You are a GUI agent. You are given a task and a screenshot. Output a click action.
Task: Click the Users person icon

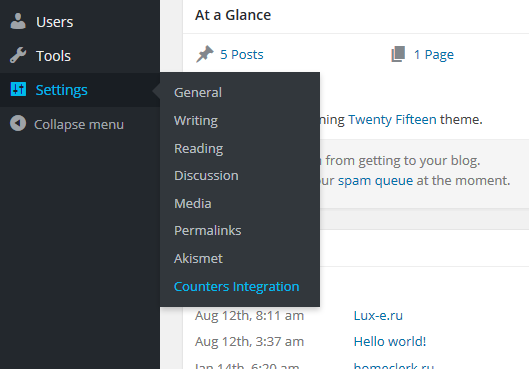point(18,21)
